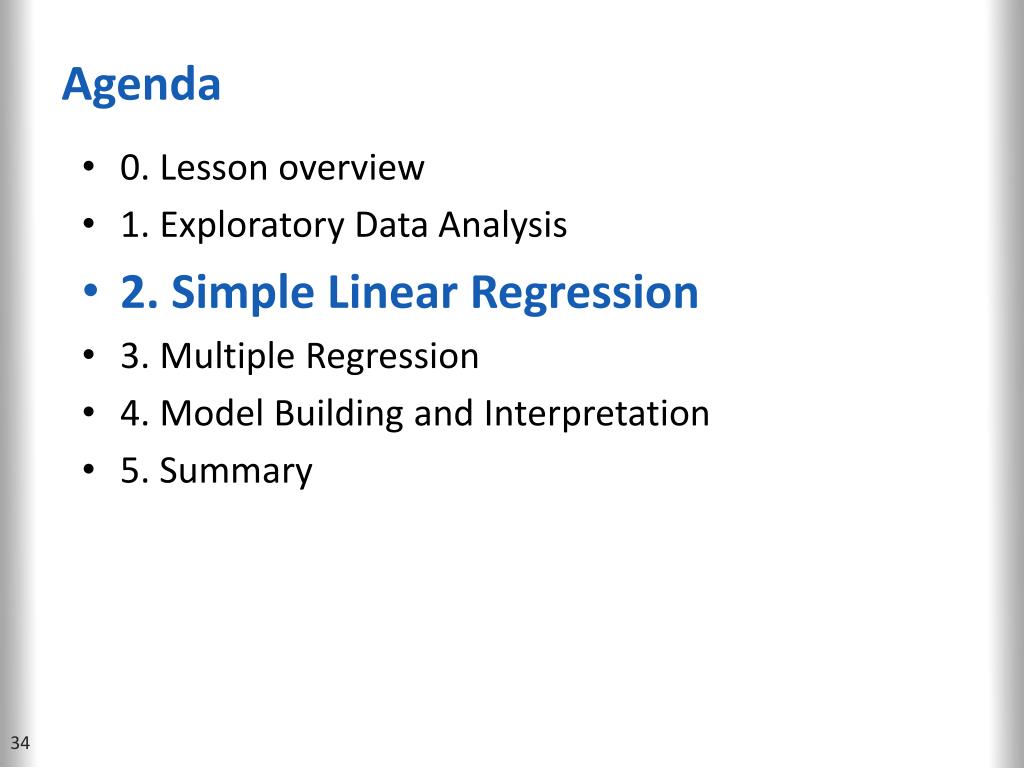Select the Summary agenda item

(216, 472)
